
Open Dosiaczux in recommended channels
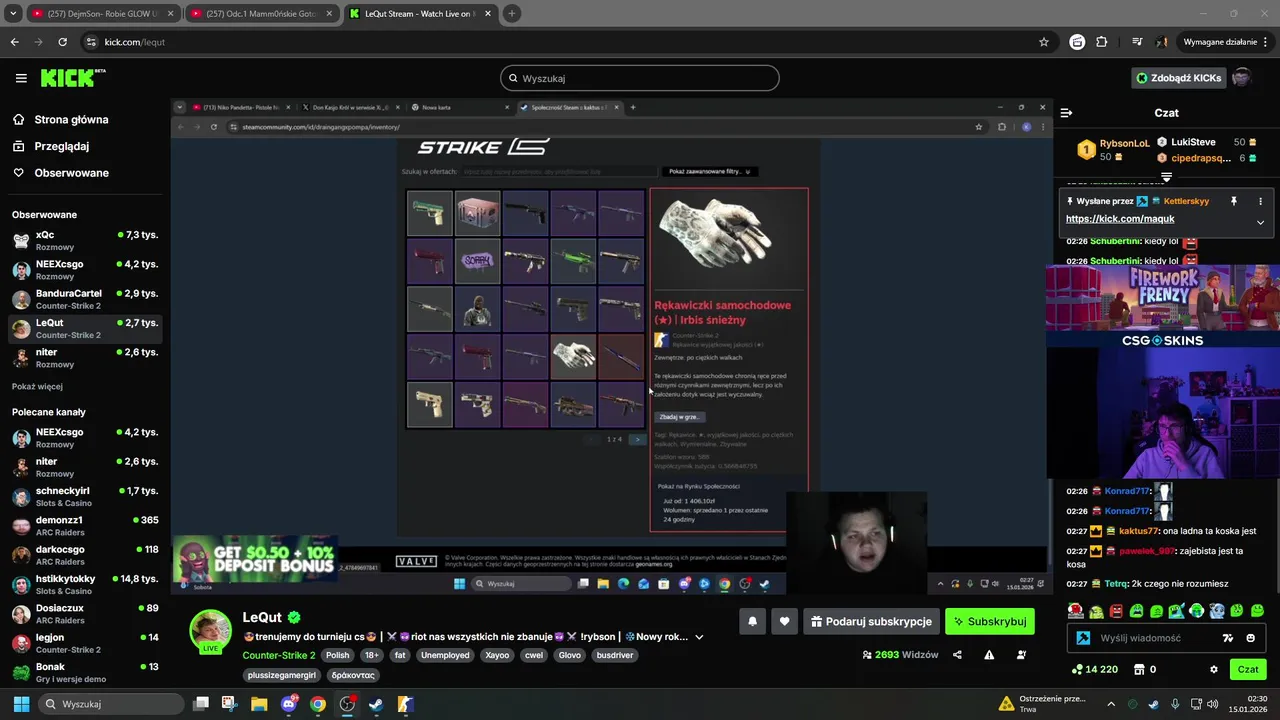click(85, 614)
